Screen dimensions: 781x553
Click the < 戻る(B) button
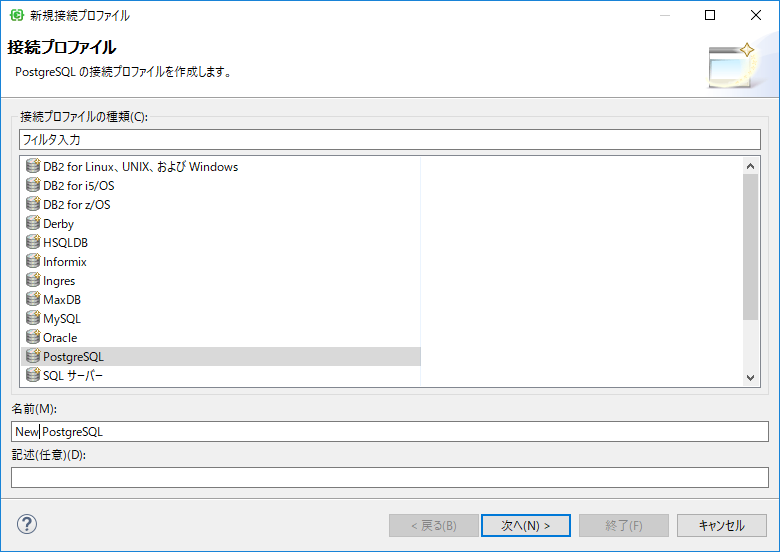pos(434,526)
